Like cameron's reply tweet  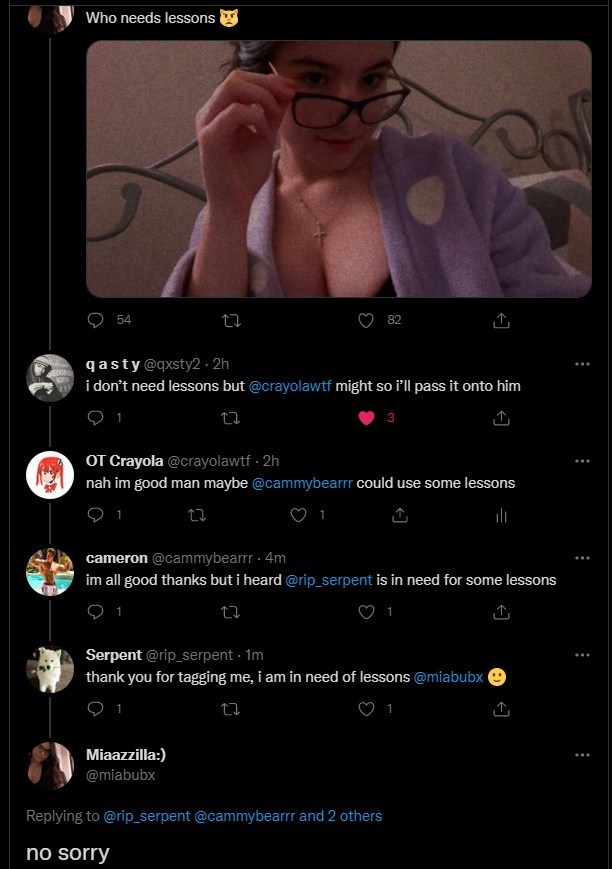(366, 611)
